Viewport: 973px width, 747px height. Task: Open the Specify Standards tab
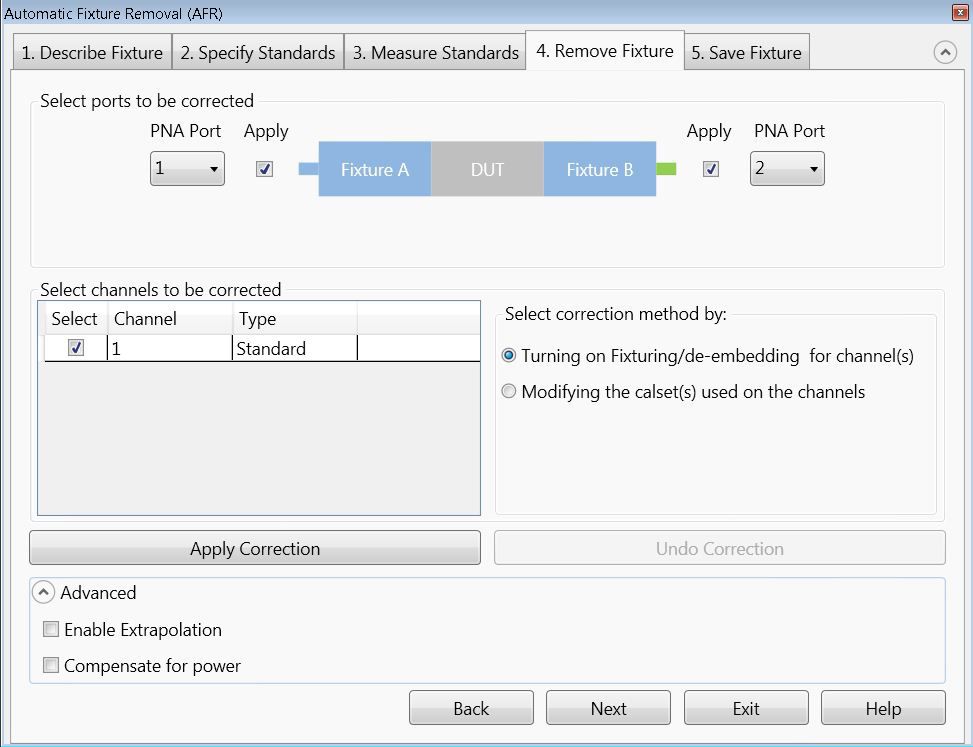coord(258,53)
